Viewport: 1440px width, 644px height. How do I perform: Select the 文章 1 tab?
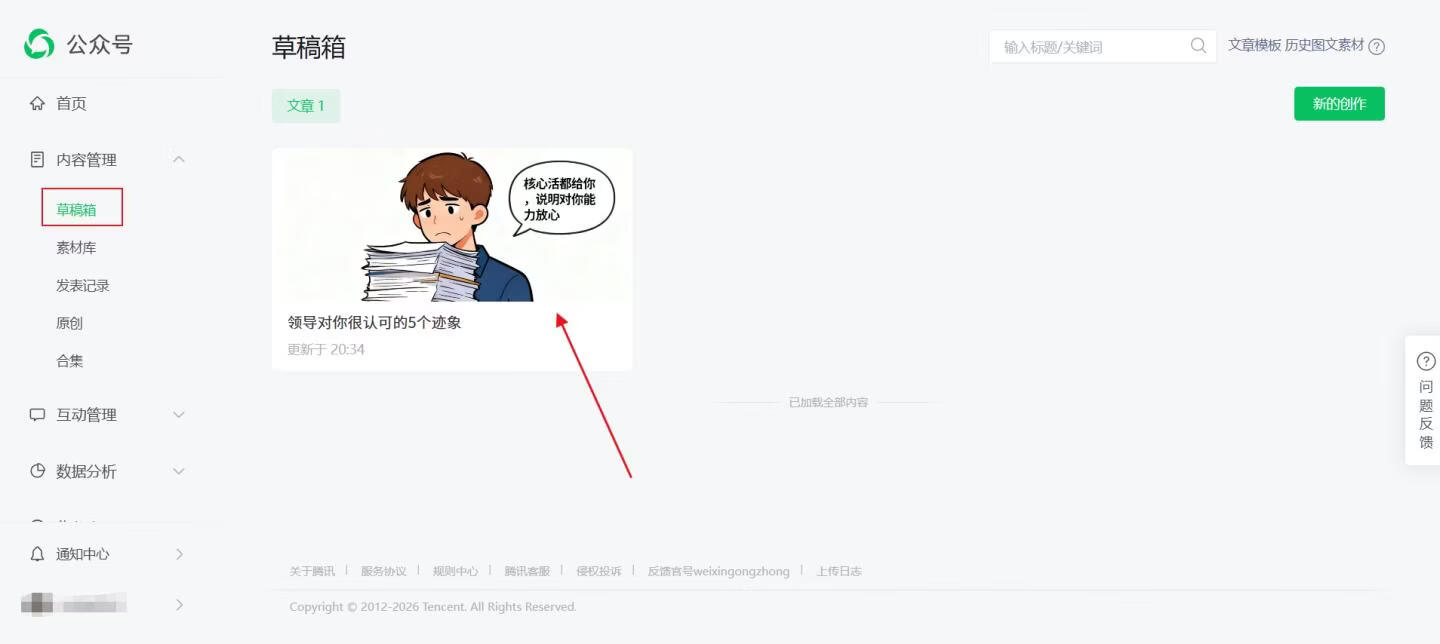306,106
